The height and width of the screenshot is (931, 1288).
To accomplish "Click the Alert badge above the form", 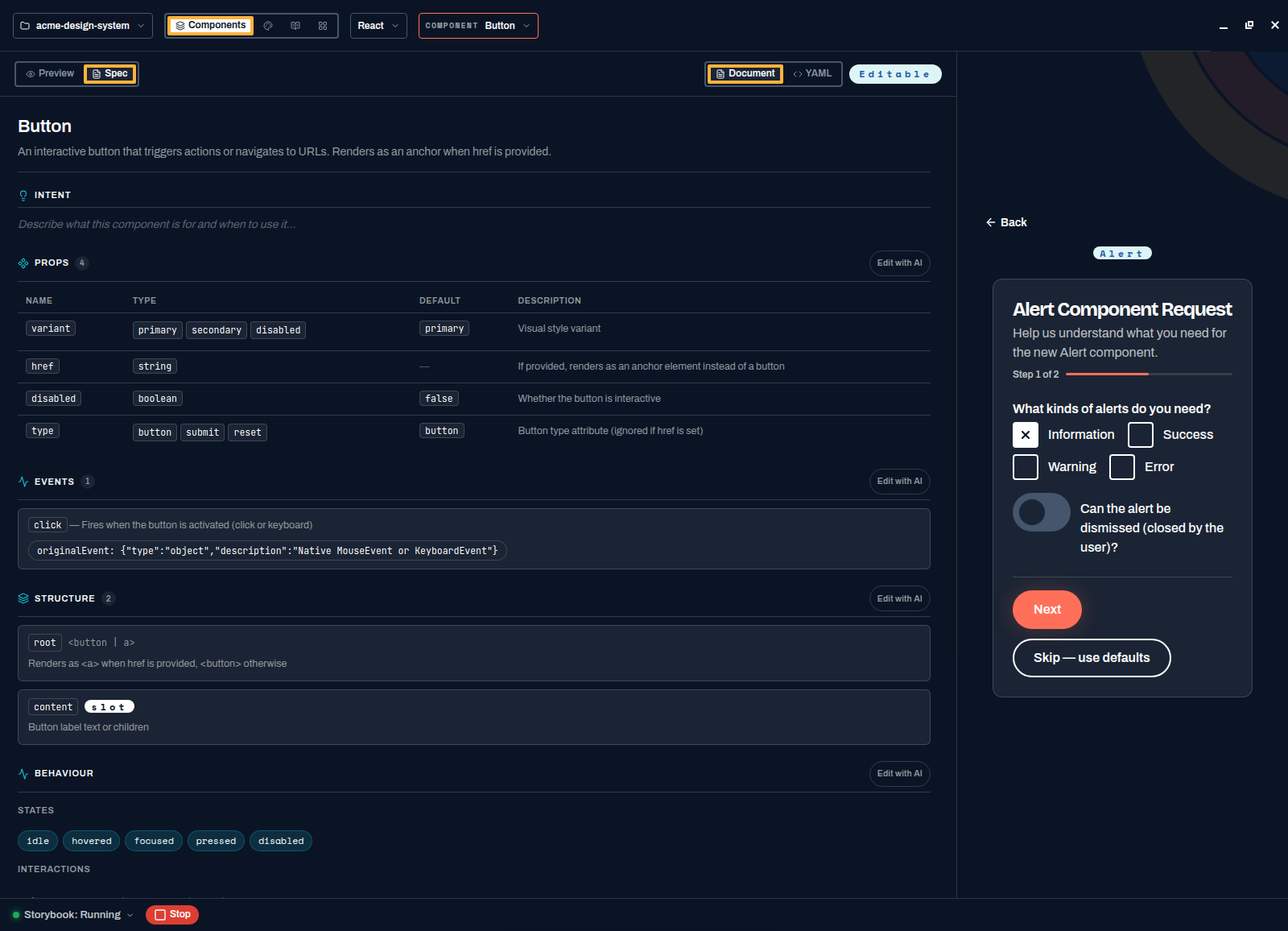I will 1122,254.
